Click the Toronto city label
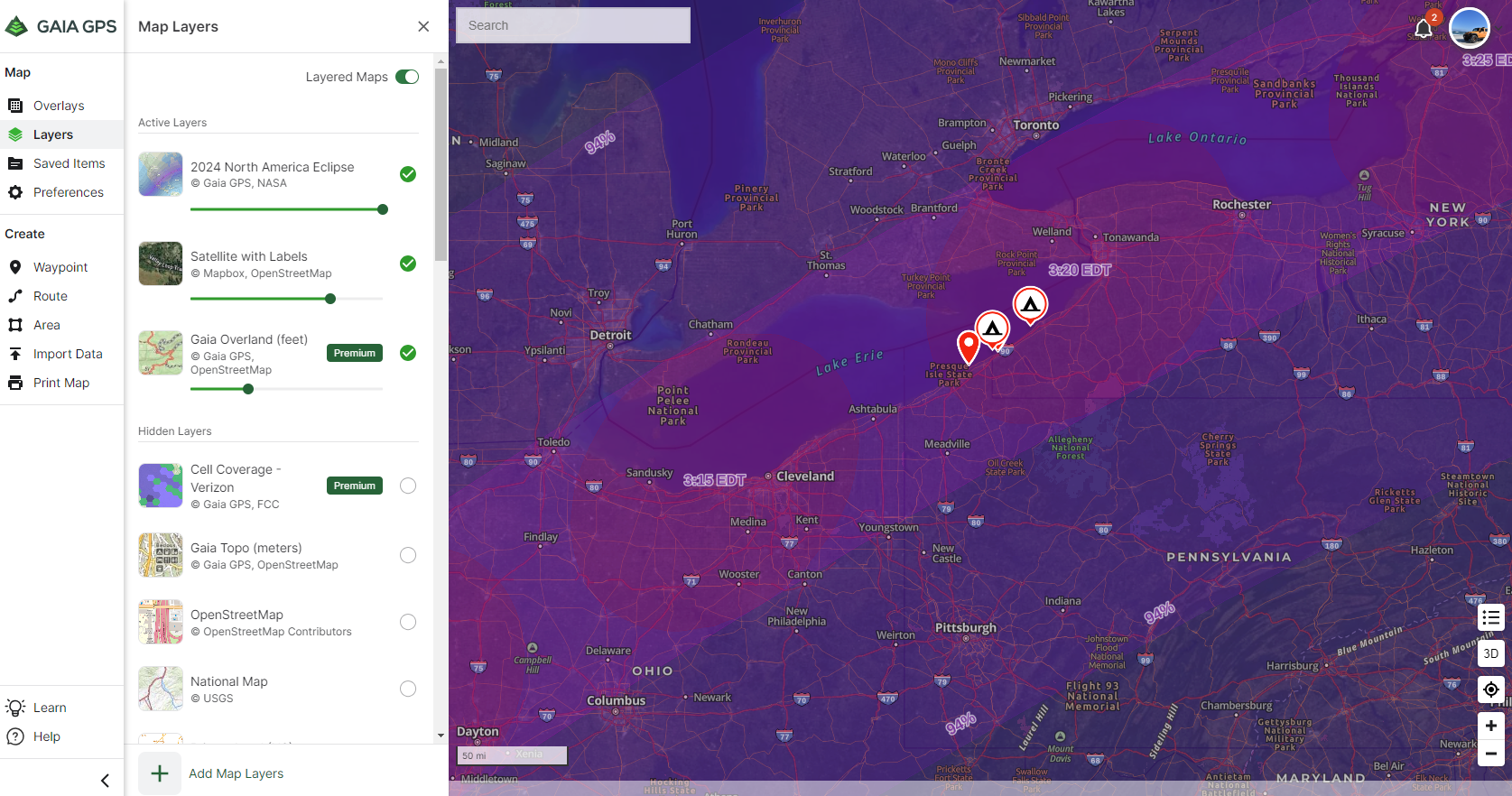Image resolution: width=1512 pixels, height=796 pixels. point(1035,125)
